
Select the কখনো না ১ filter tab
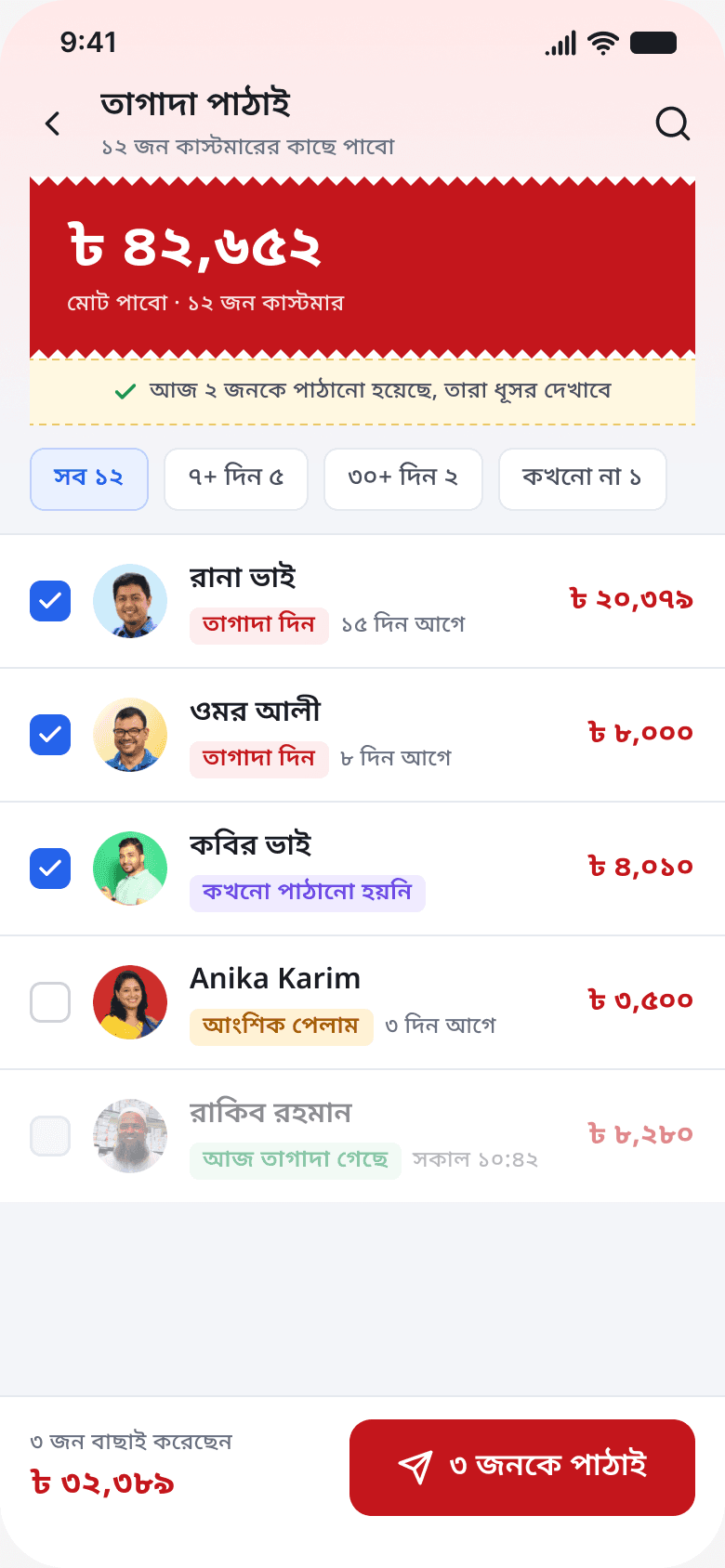(x=583, y=479)
